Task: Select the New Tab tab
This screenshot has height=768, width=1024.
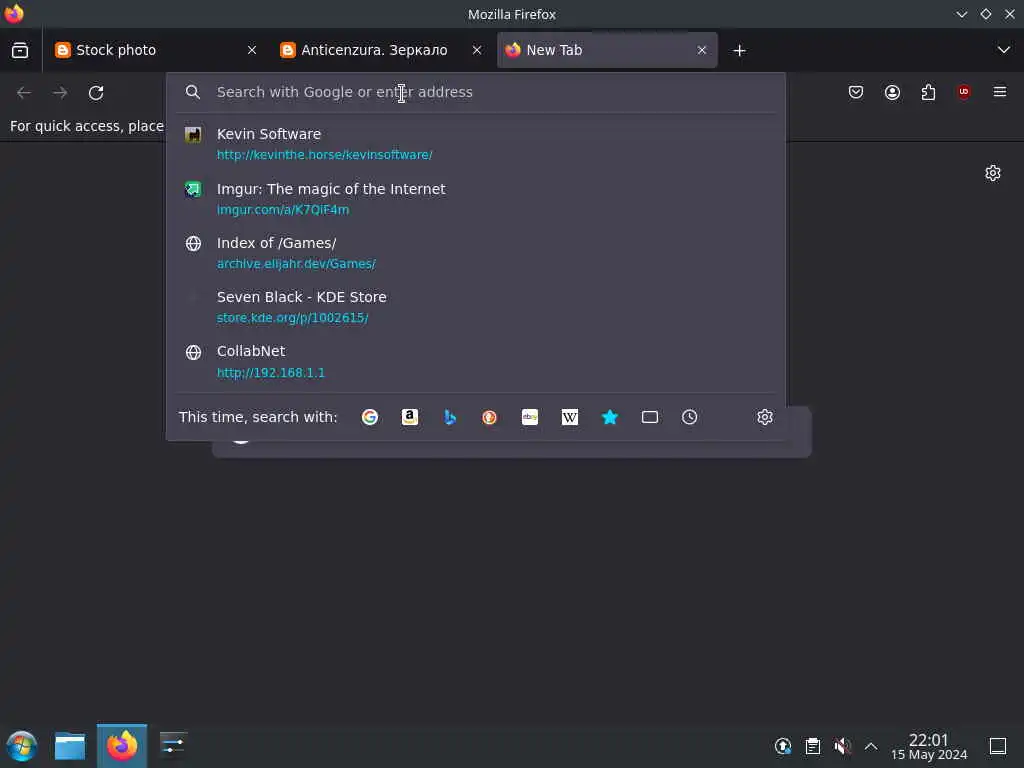Action: pyautogui.click(x=607, y=50)
